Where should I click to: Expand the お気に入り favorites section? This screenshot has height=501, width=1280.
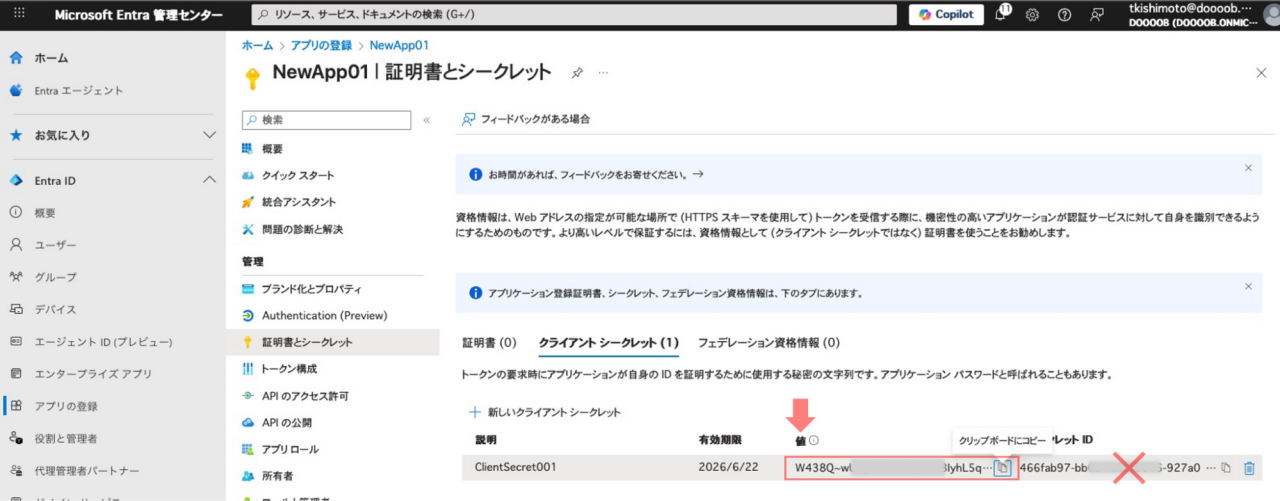(209, 135)
